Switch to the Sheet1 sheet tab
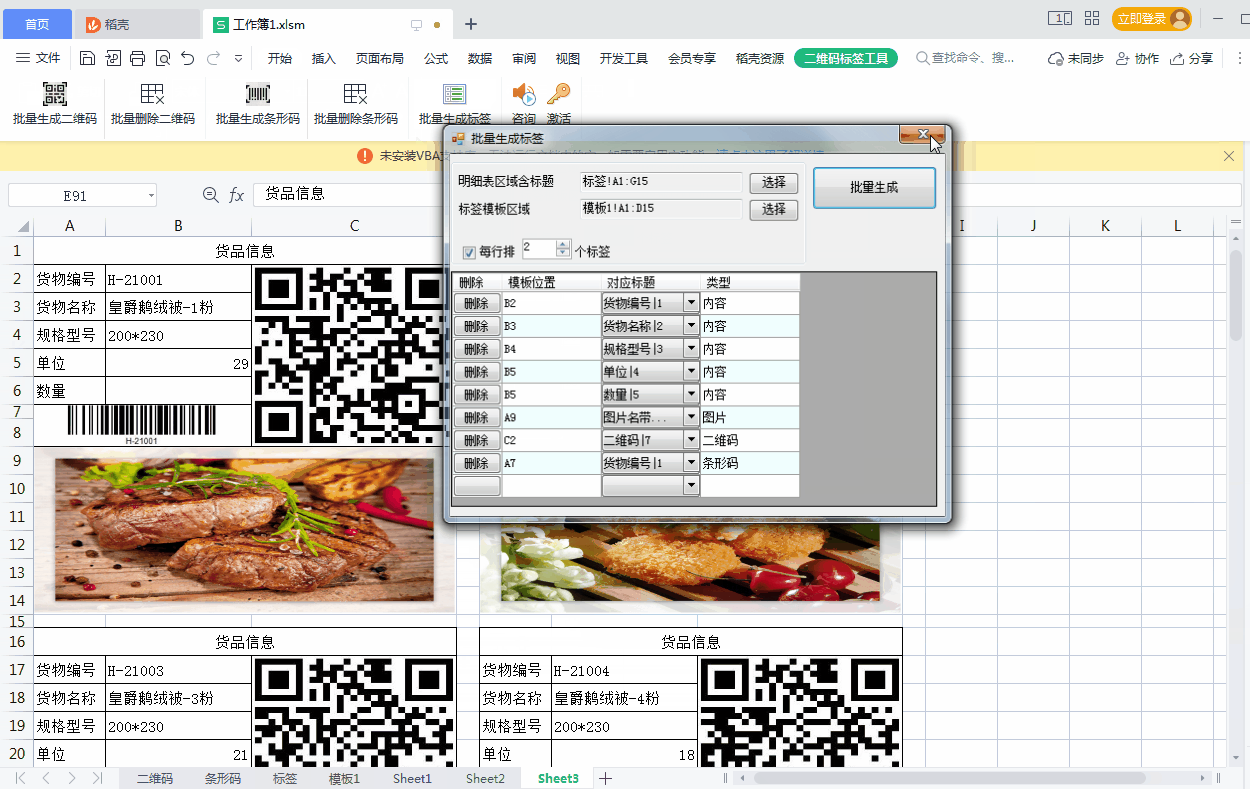Viewport: 1250px width, 789px height. pyautogui.click(x=412, y=778)
